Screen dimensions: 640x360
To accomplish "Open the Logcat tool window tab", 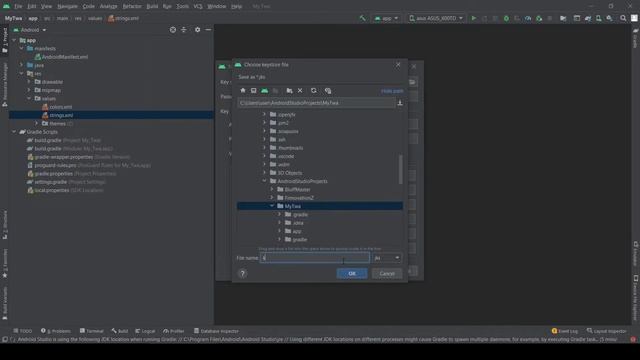I will click(145, 331).
